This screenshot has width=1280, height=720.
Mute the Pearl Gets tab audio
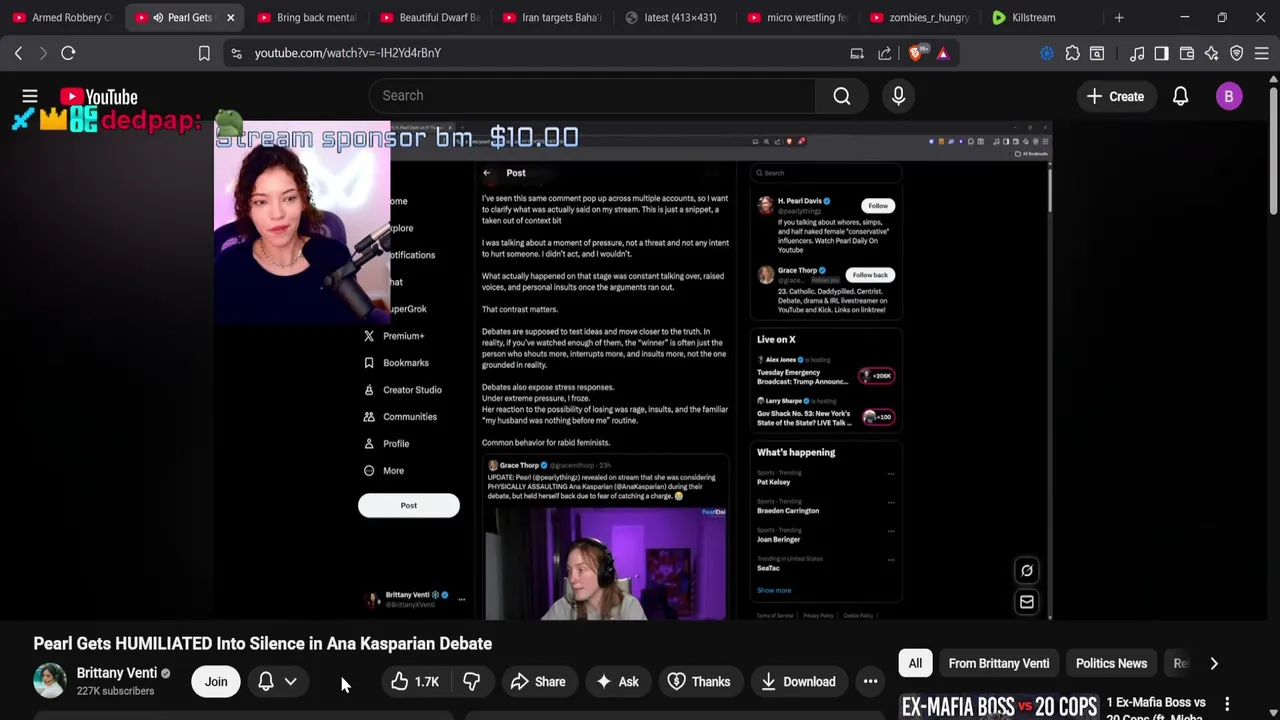pyautogui.click(x=158, y=18)
